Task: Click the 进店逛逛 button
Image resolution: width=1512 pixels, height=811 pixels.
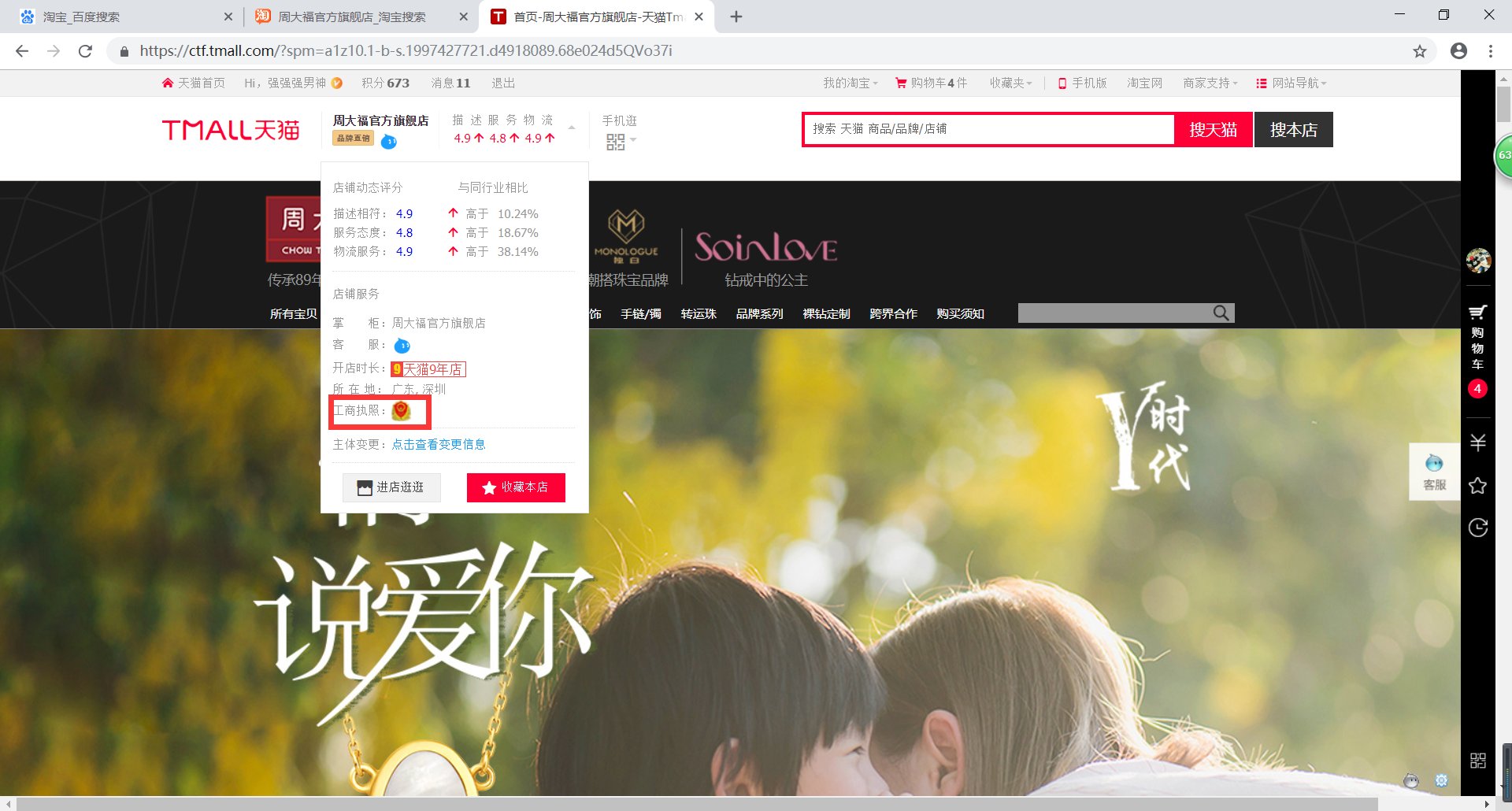Action: coord(391,487)
